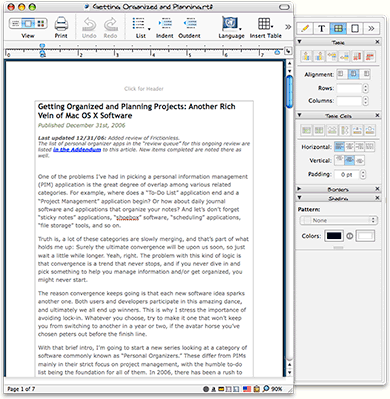Screen dimensions: 390x399
Task: Expand the Borders palette section
Action: tap(299, 189)
